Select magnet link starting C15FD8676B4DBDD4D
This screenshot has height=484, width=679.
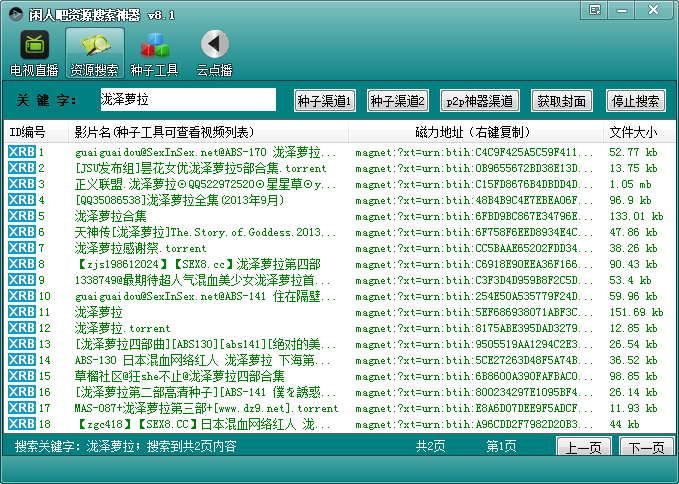(x=474, y=184)
